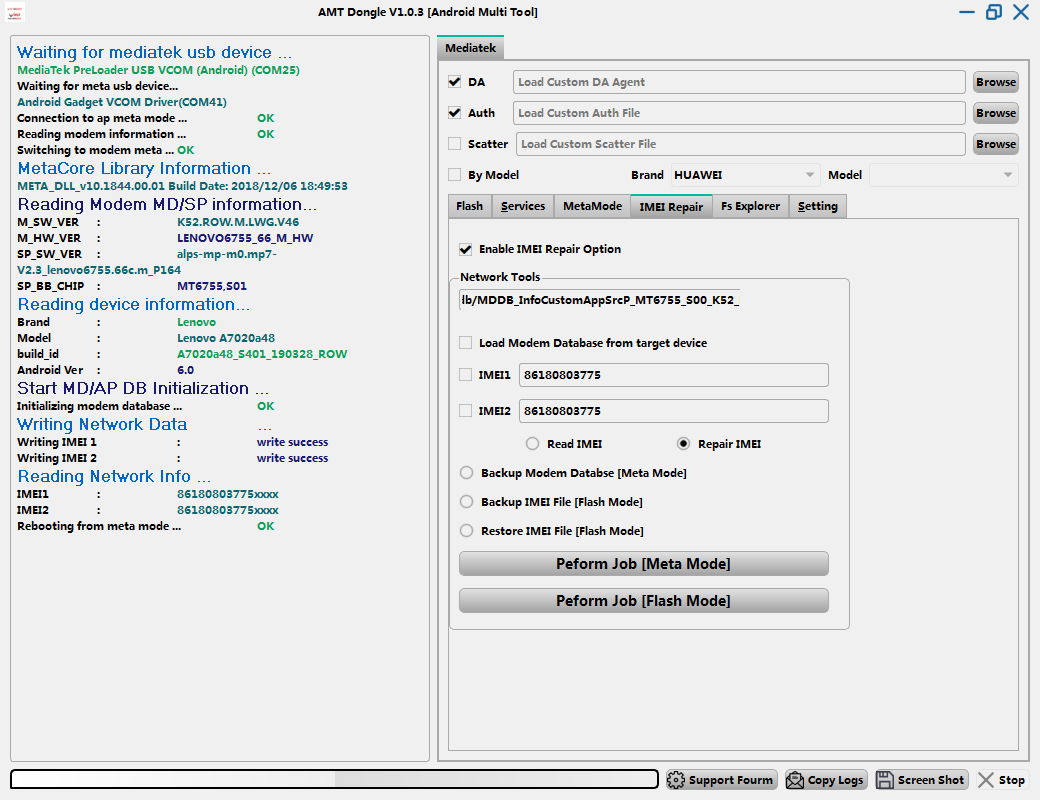Click the IMEI1 number input field
The width and height of the screenshot is (1040, 800).
click(x=673, y=375)
